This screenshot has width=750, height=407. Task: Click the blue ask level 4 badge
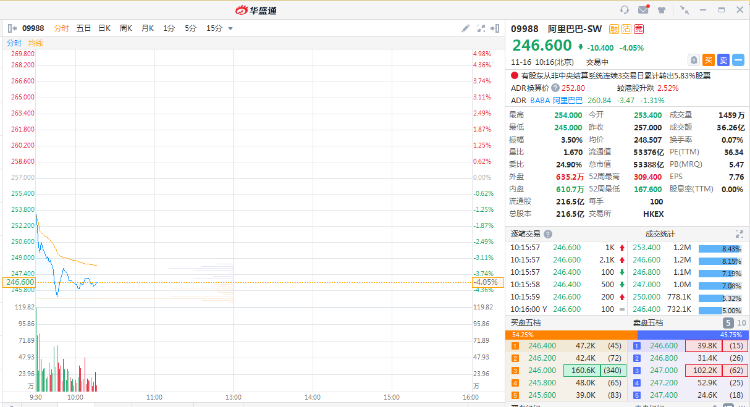coord(637,383)
